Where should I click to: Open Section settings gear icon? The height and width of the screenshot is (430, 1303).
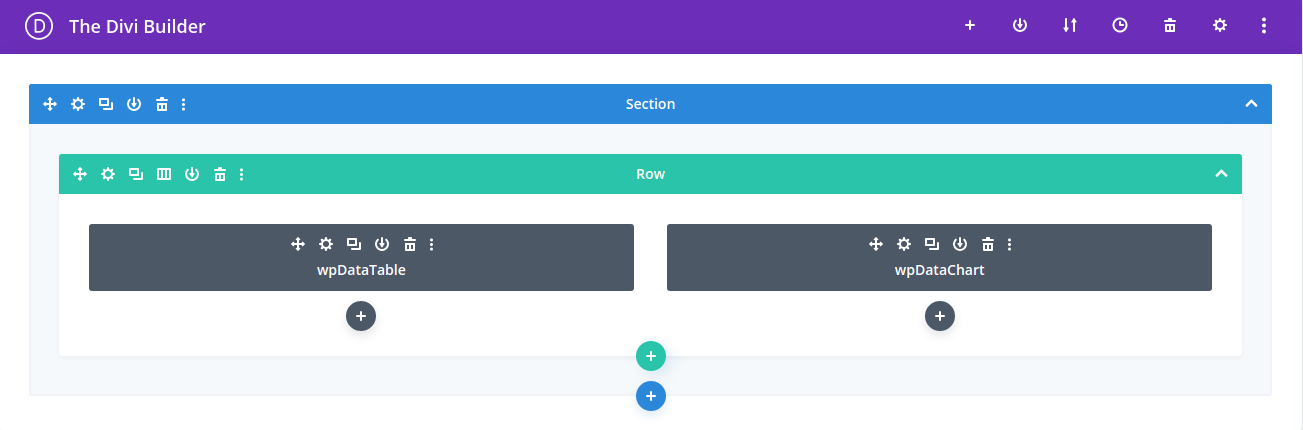(x=78, y=104)
